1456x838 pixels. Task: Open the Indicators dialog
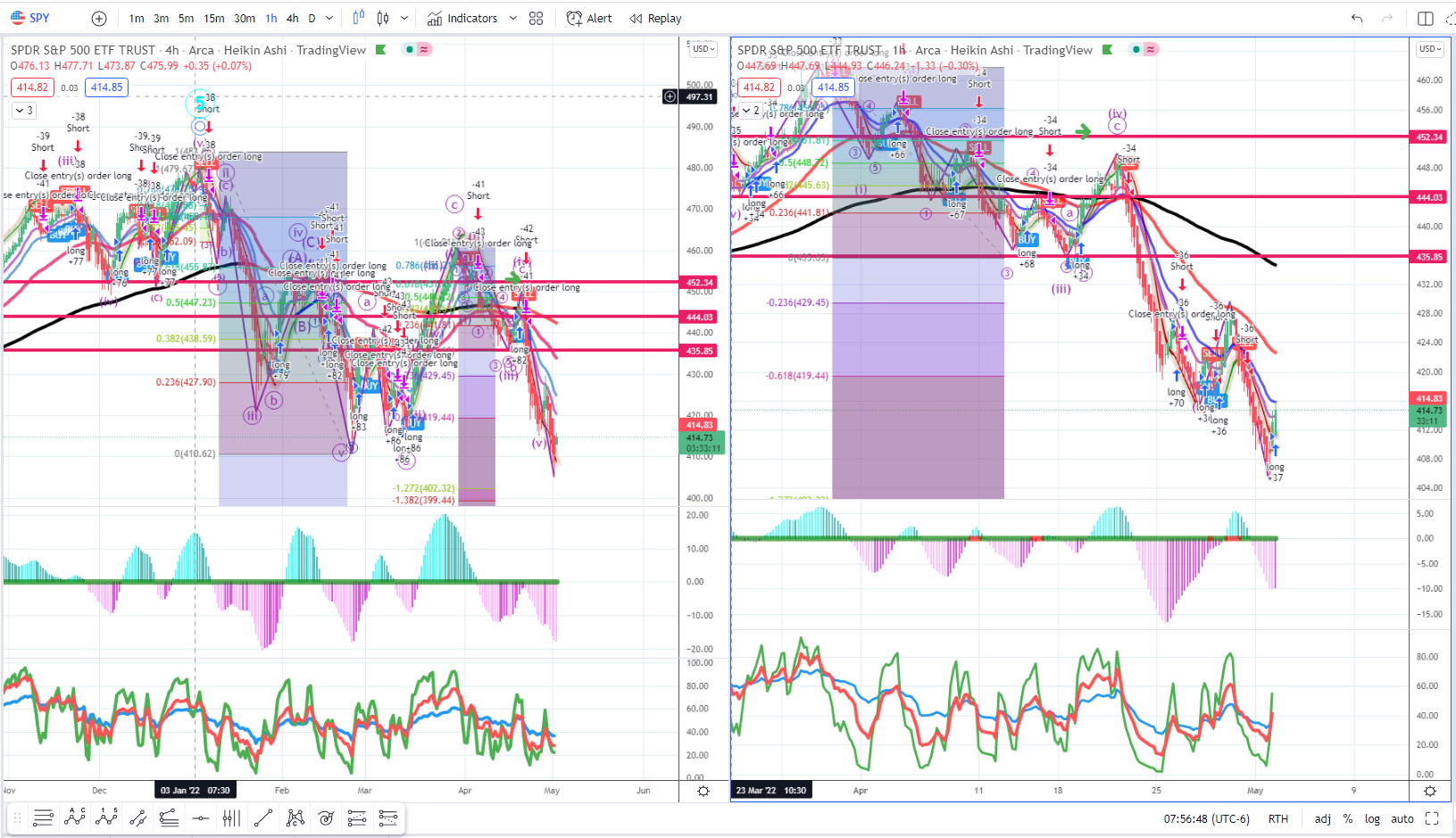(462, 19)
